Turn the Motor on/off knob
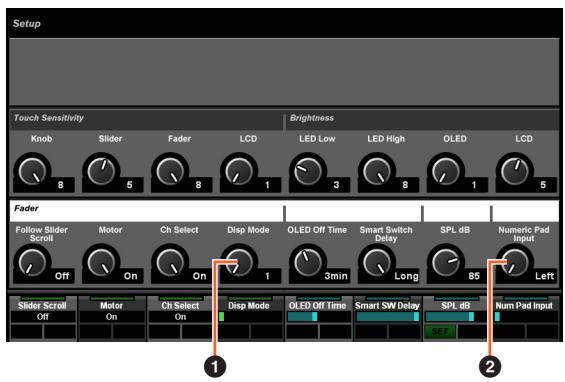Viewport: 565px width, 382px height. point(101,262)
